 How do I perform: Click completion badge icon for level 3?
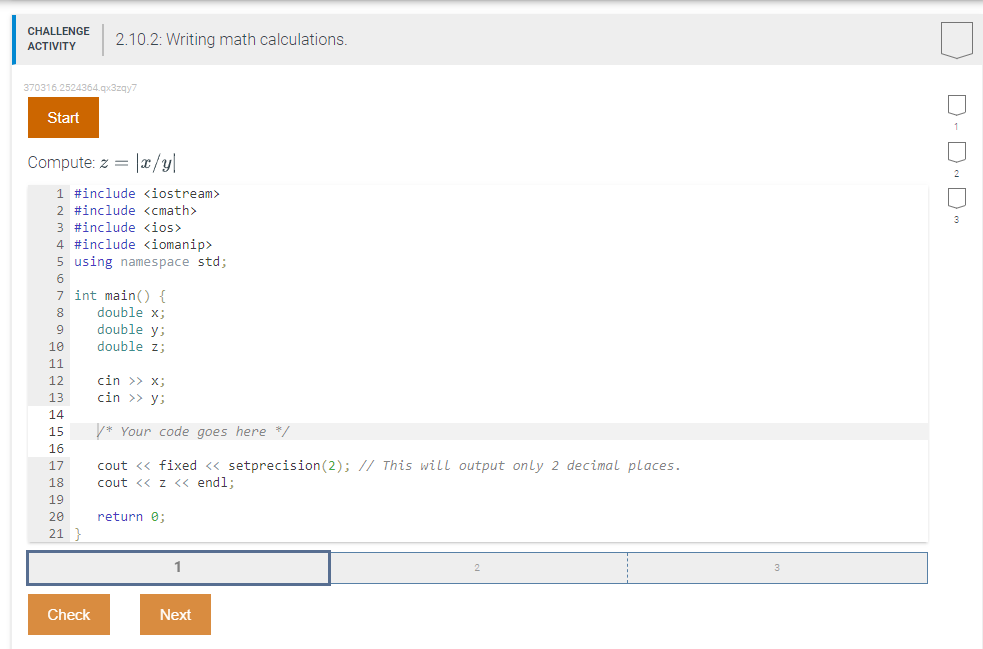957,198
